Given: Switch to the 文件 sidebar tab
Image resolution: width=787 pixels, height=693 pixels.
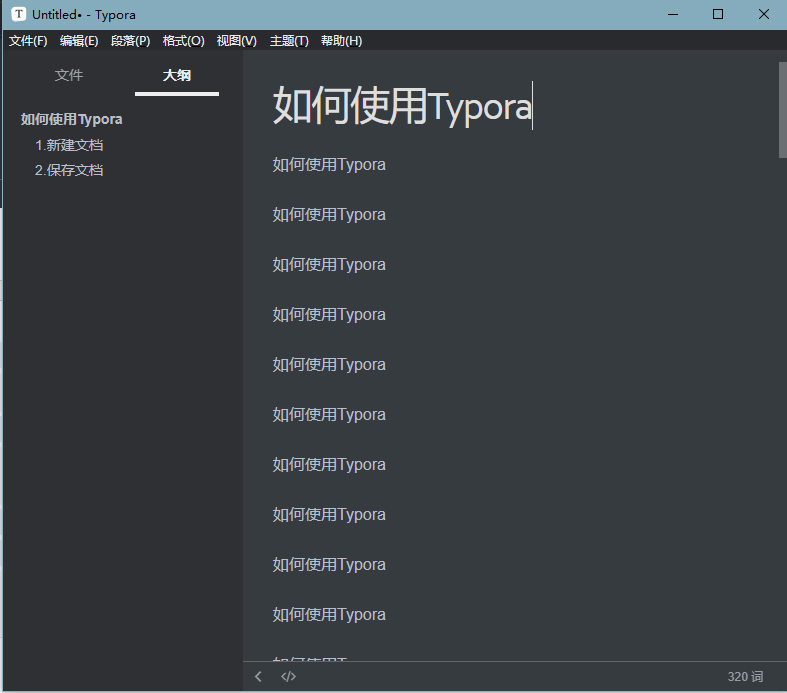Looking at the screenshot, I should [69, 75].
